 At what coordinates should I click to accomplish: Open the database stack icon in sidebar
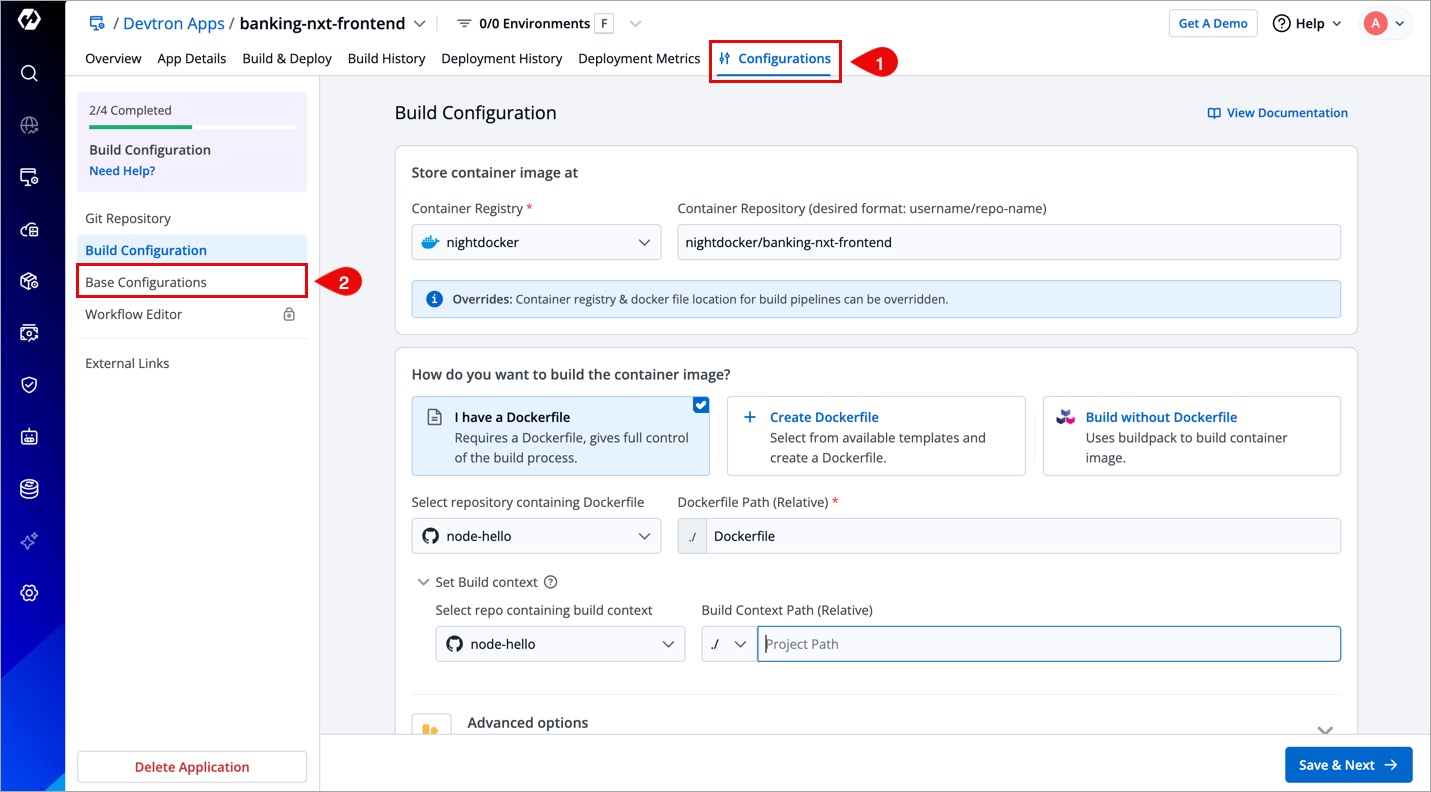point(29,489)
